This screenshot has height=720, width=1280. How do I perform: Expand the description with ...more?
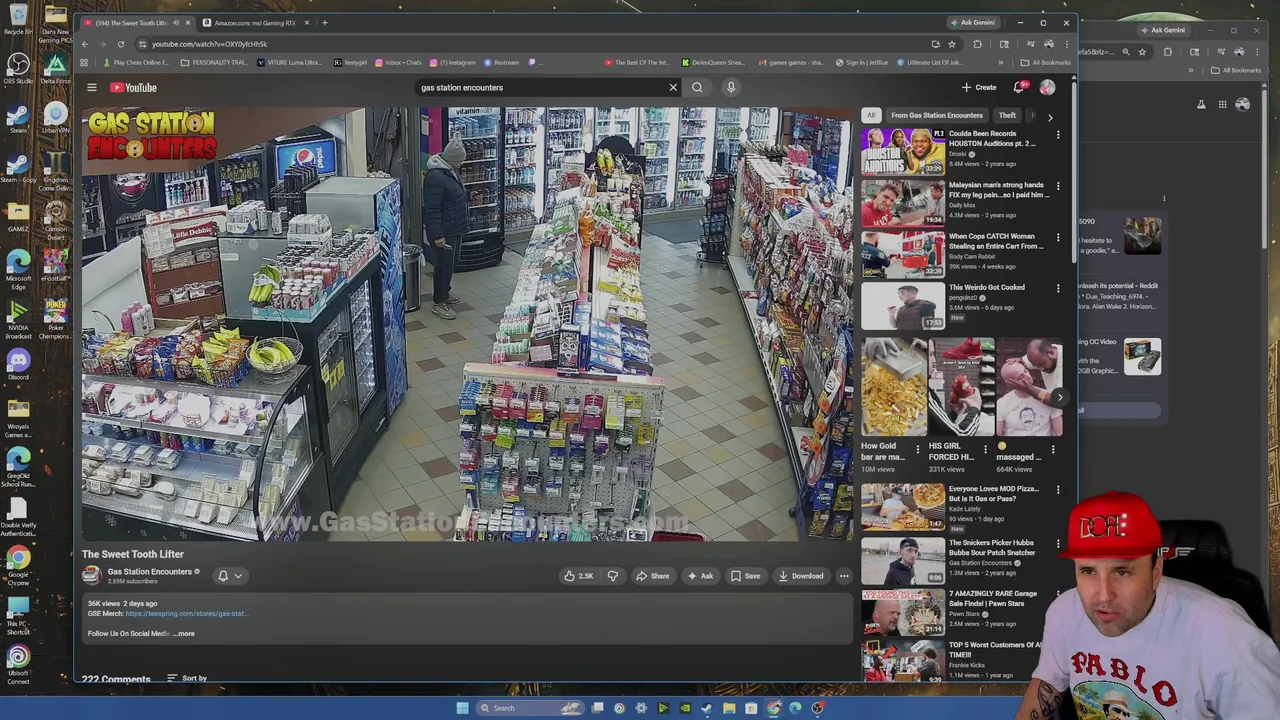pyautogui.click(x=184, y=633)
